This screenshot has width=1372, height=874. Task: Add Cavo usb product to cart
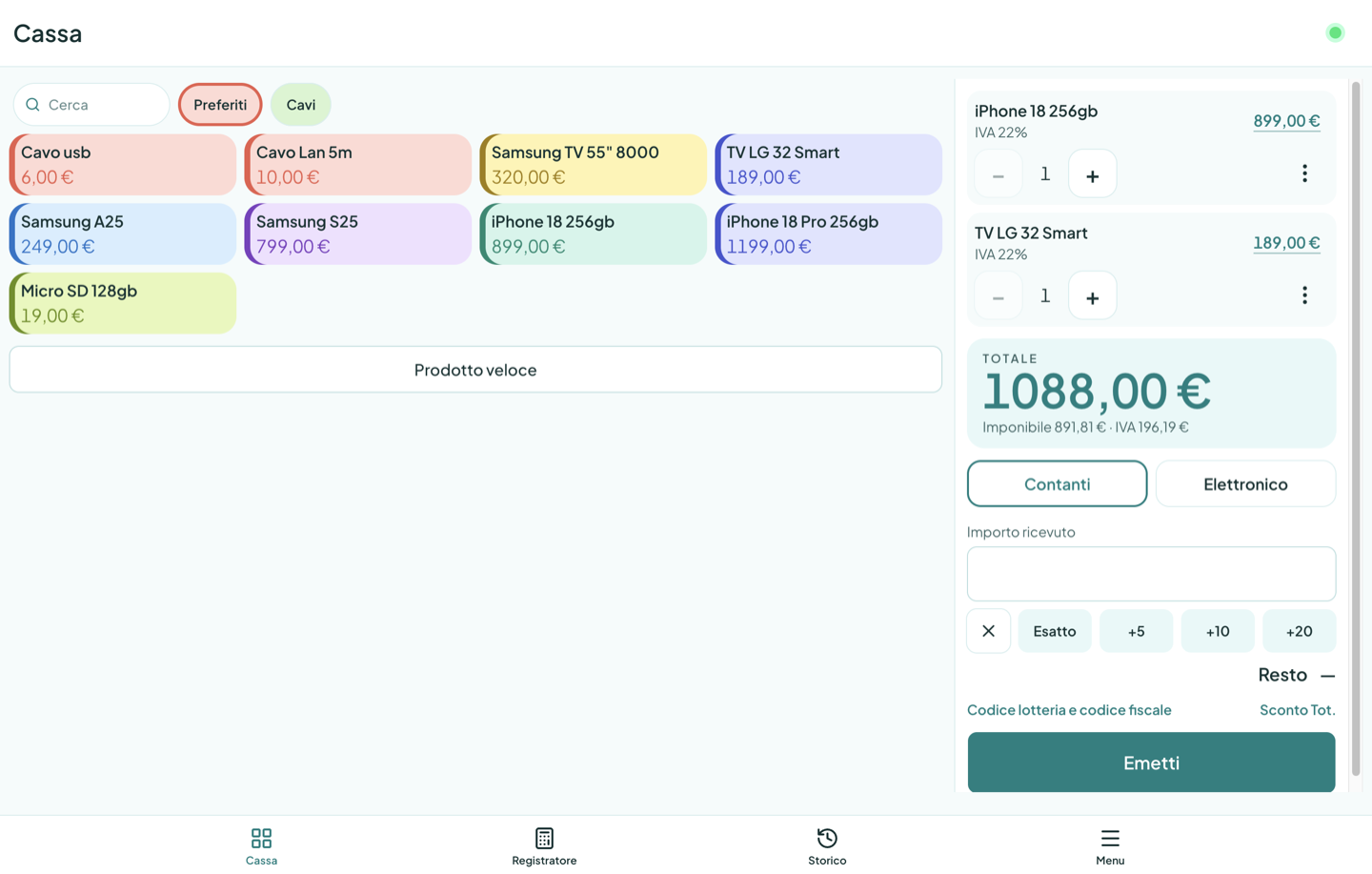pyautogui.click(x=123, y=164)
